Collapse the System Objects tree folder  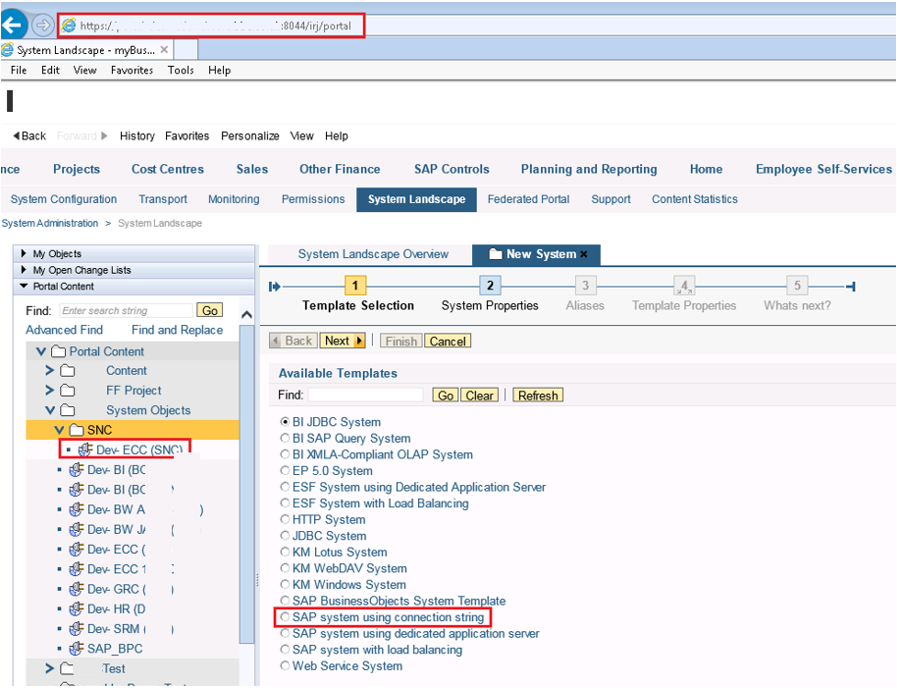pos(50,411)
